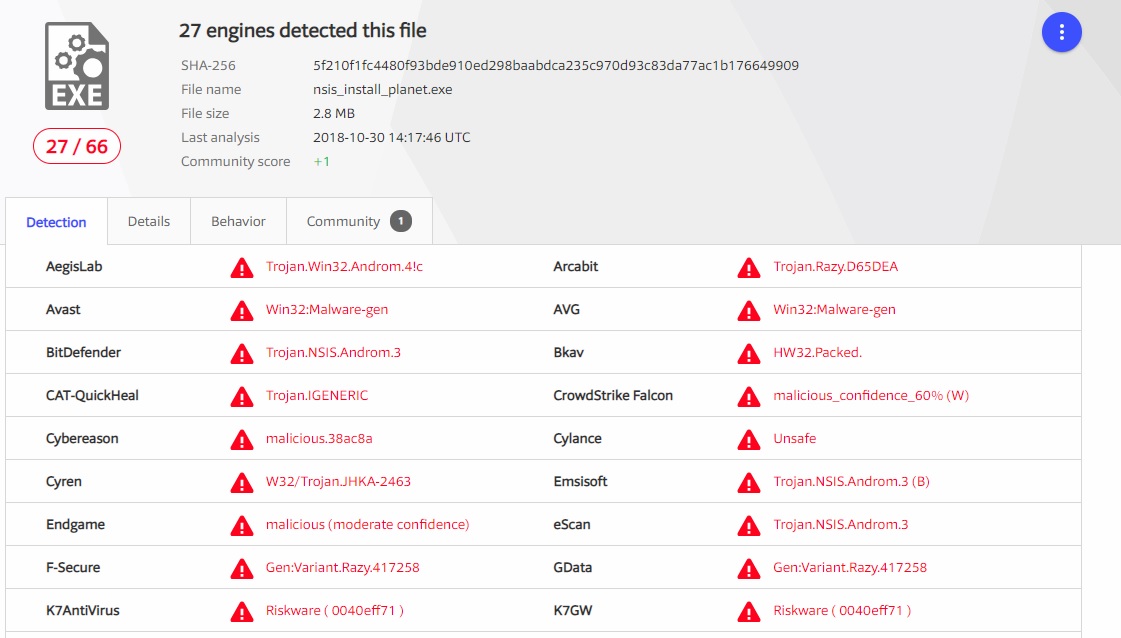Click the warning icon for Cybereason
Screen dimensions: 1121x638
(x=242, y=439)
